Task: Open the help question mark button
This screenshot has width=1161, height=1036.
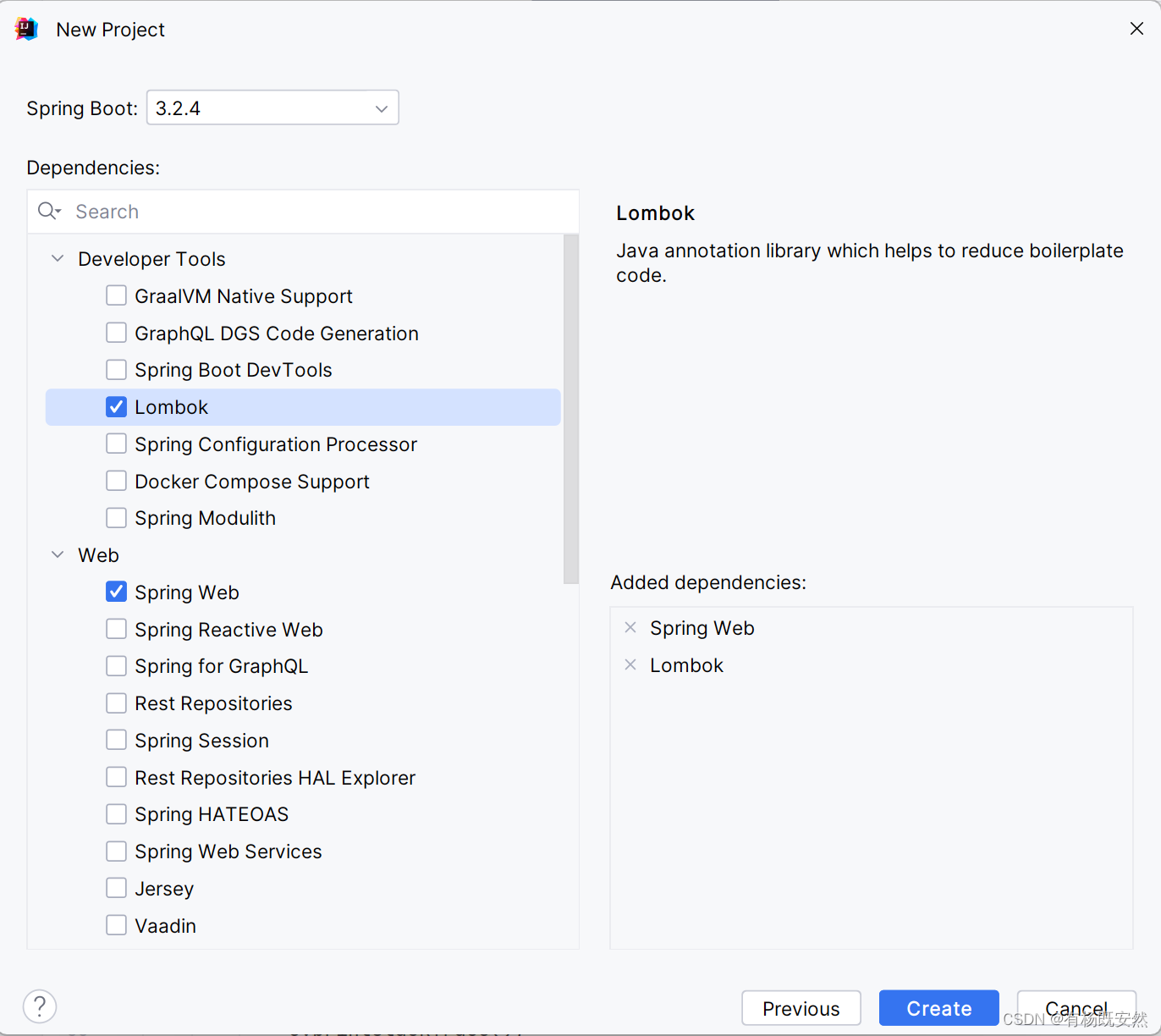Action: pos(40,1006)
